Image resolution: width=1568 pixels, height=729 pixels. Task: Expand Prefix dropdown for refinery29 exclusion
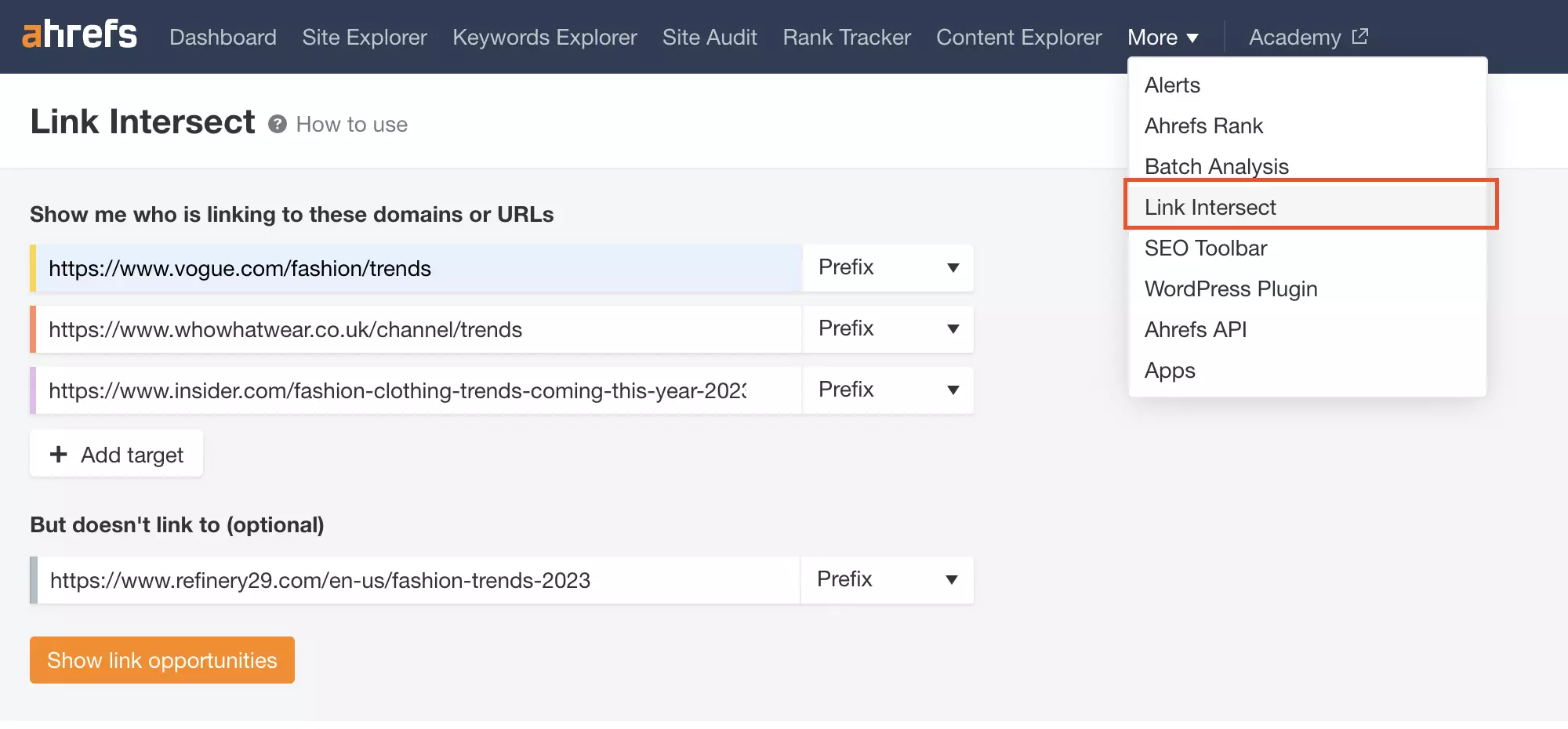(x=887, y=580)
